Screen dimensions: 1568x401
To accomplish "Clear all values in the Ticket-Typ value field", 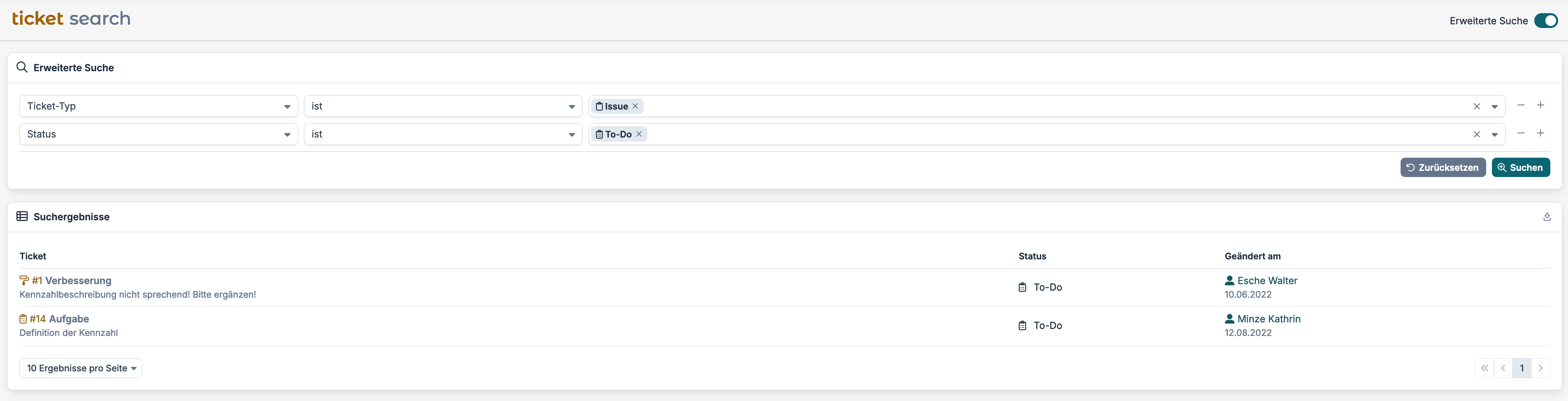I will 1476,107.
